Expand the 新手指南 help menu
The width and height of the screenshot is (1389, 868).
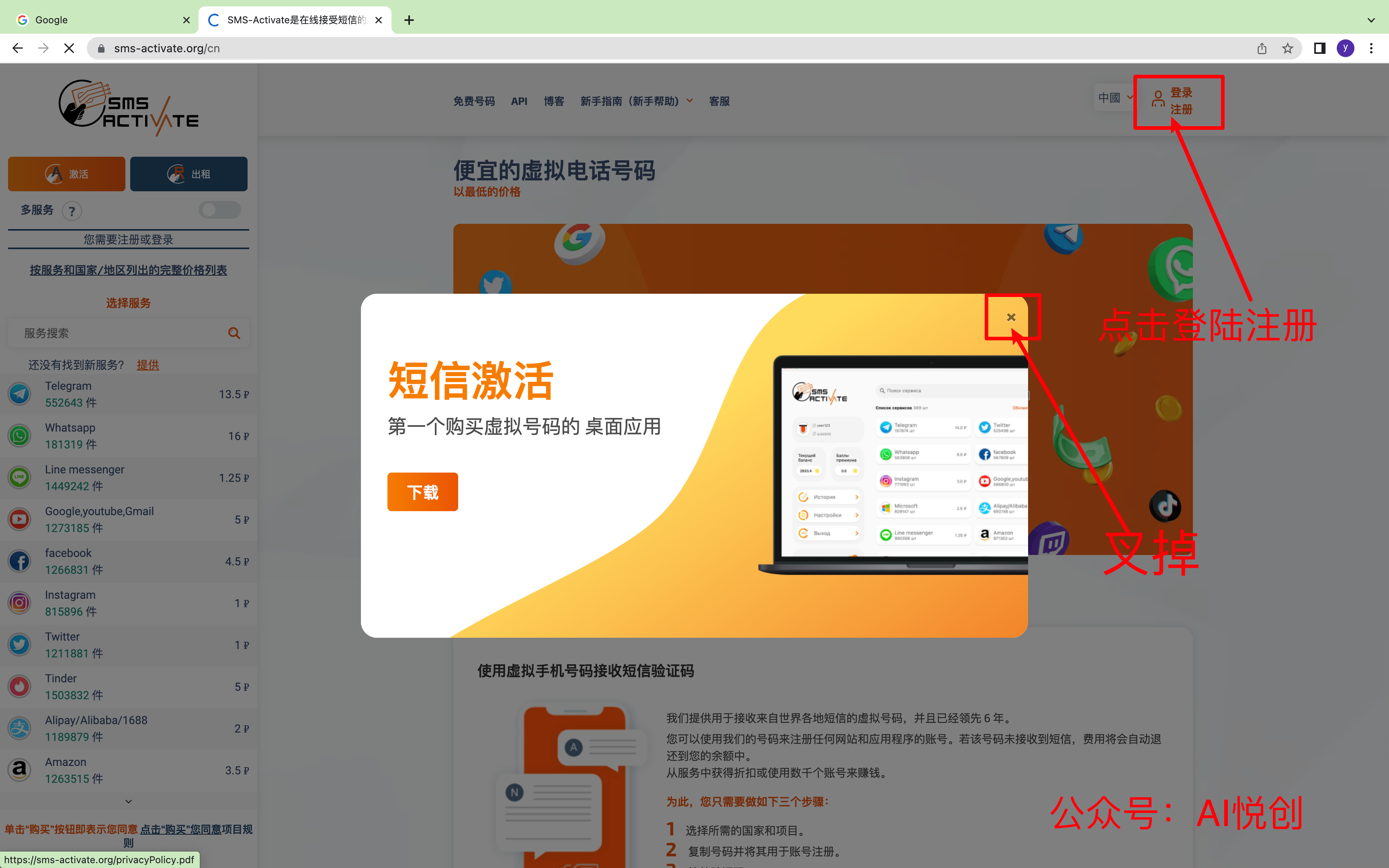pos(637,101)
